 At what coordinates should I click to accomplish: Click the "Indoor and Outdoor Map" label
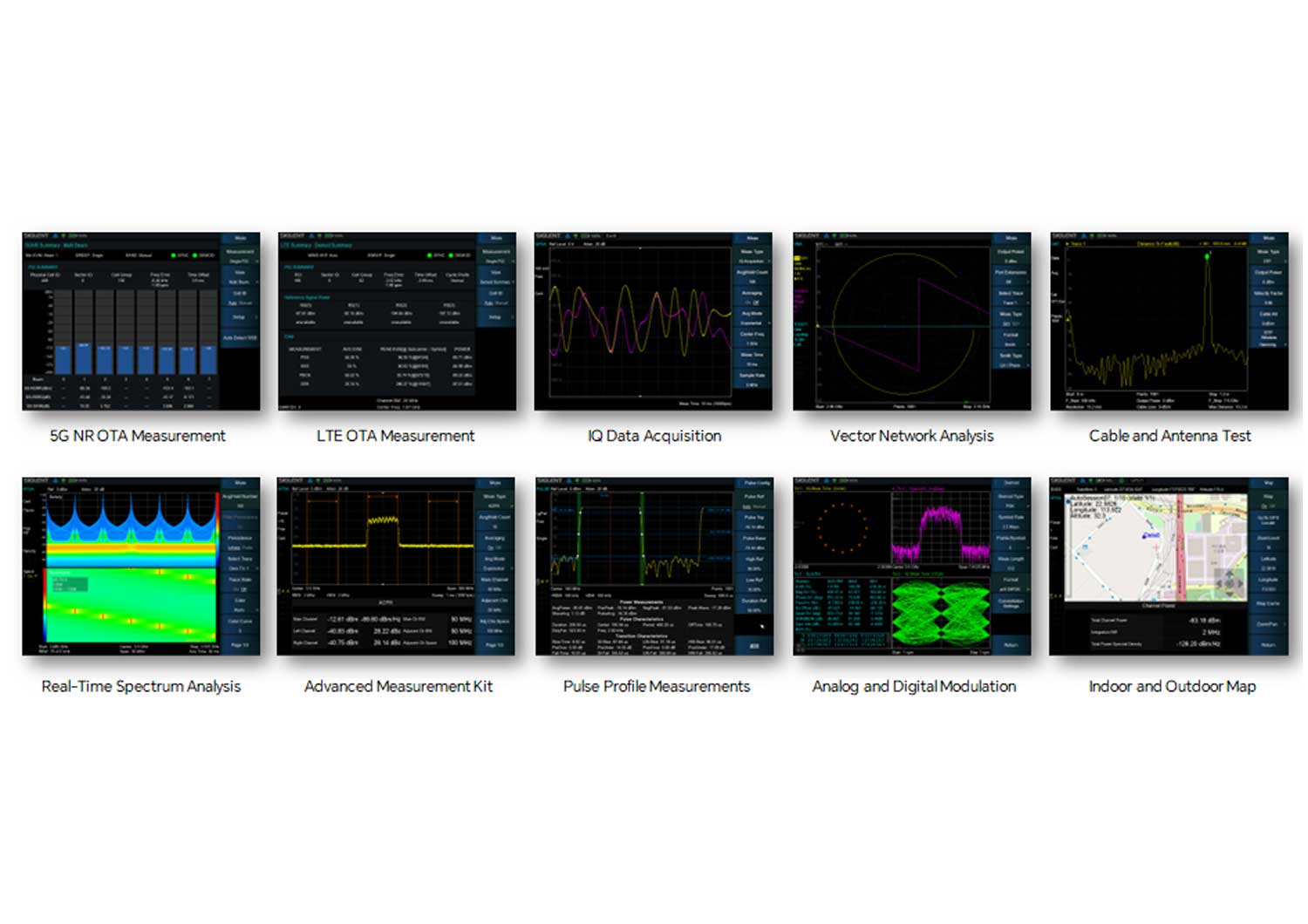tap(1172, 687)
